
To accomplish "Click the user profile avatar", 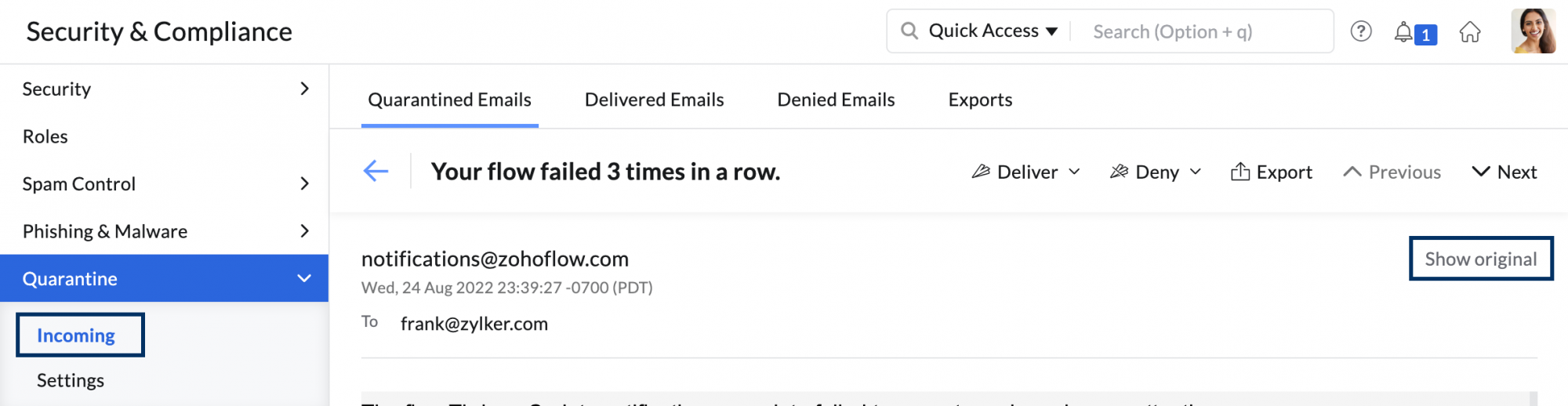I will pyautogui.click(x=1534, y=31).
